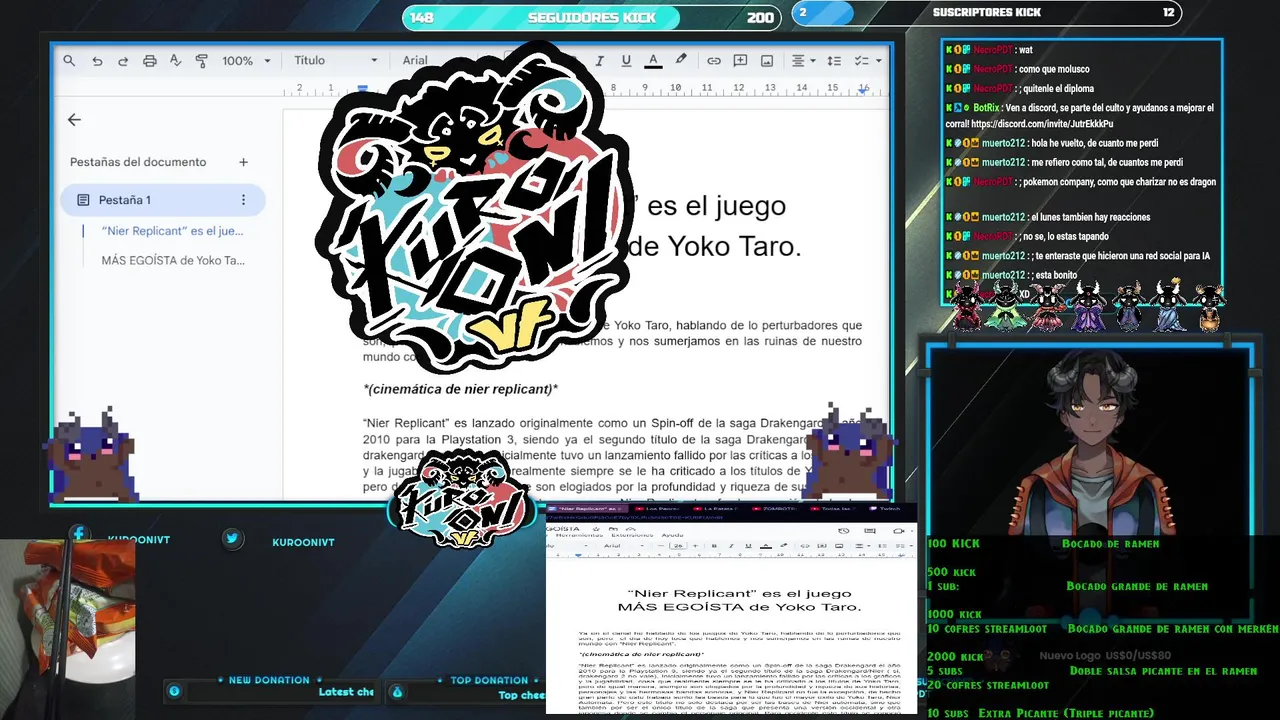Click the font size field showing 26

(678, 546)
